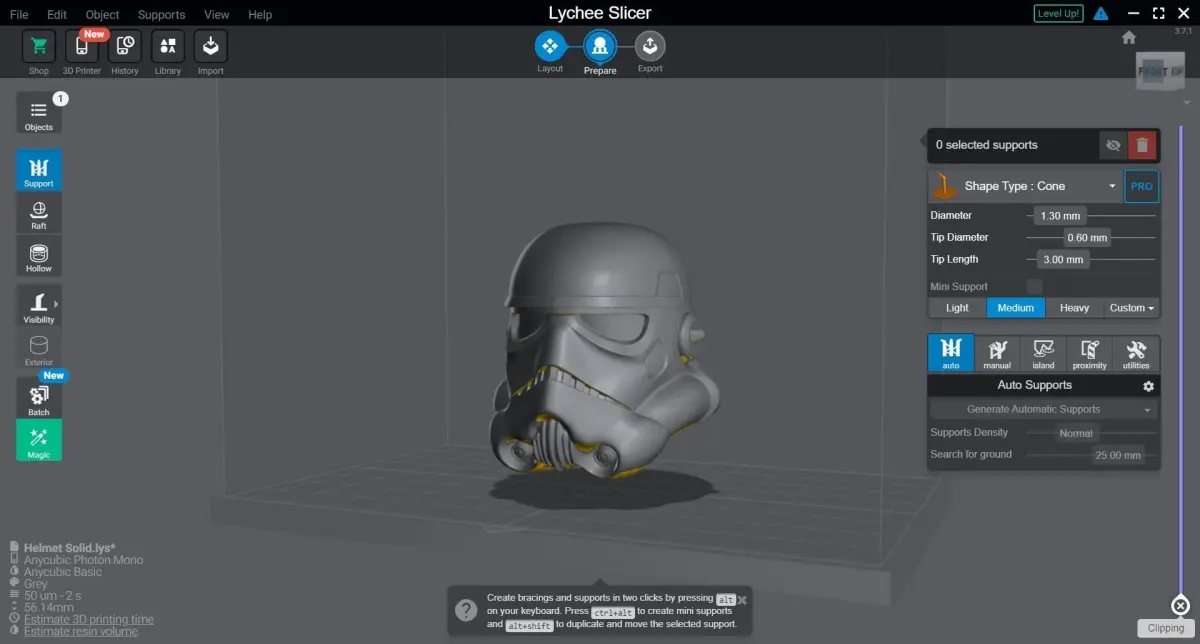Click the Clipping button
The width and height of the screenshot is (1200, 644).
[1166, 628]
